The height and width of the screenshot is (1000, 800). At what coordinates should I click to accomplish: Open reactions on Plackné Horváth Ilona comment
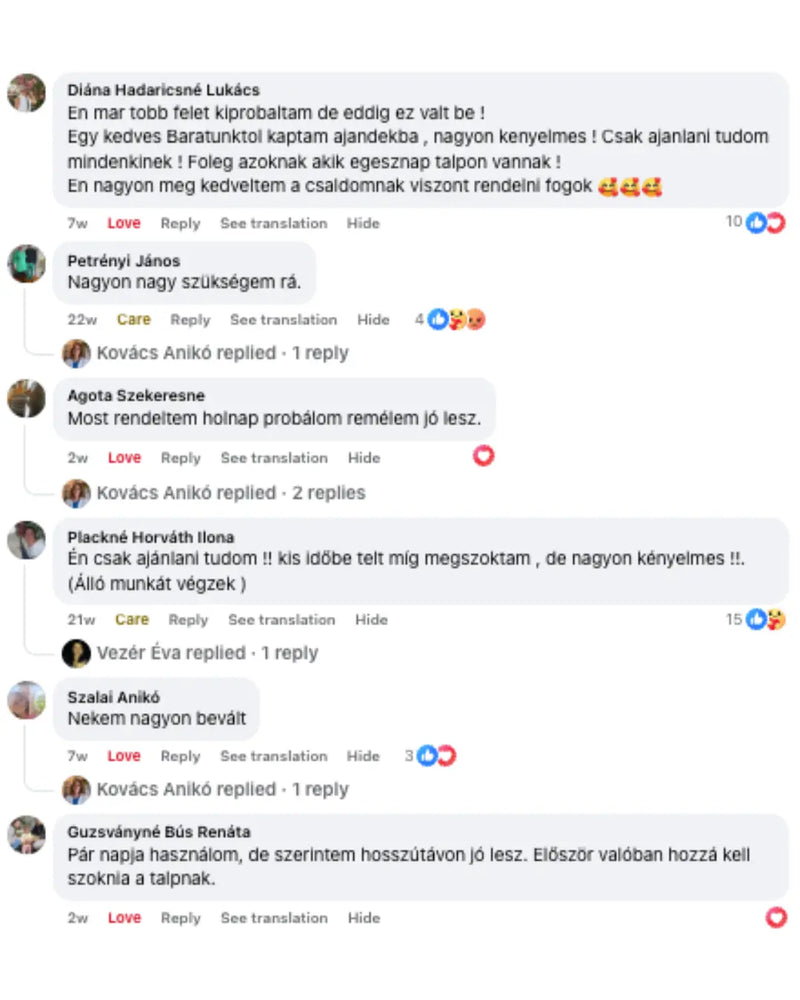click(x=765, y=619)
